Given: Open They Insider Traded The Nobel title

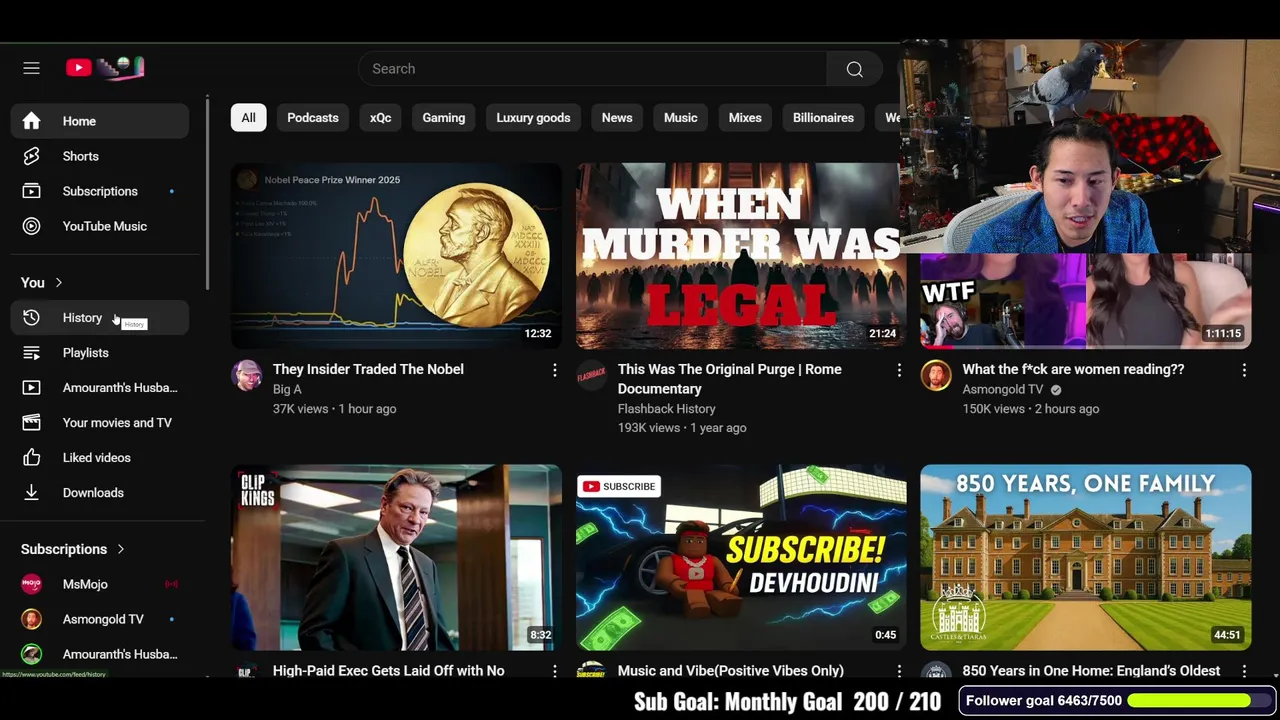Looking at the screenshot, I should pyautogui.click(x=368, y=369).
